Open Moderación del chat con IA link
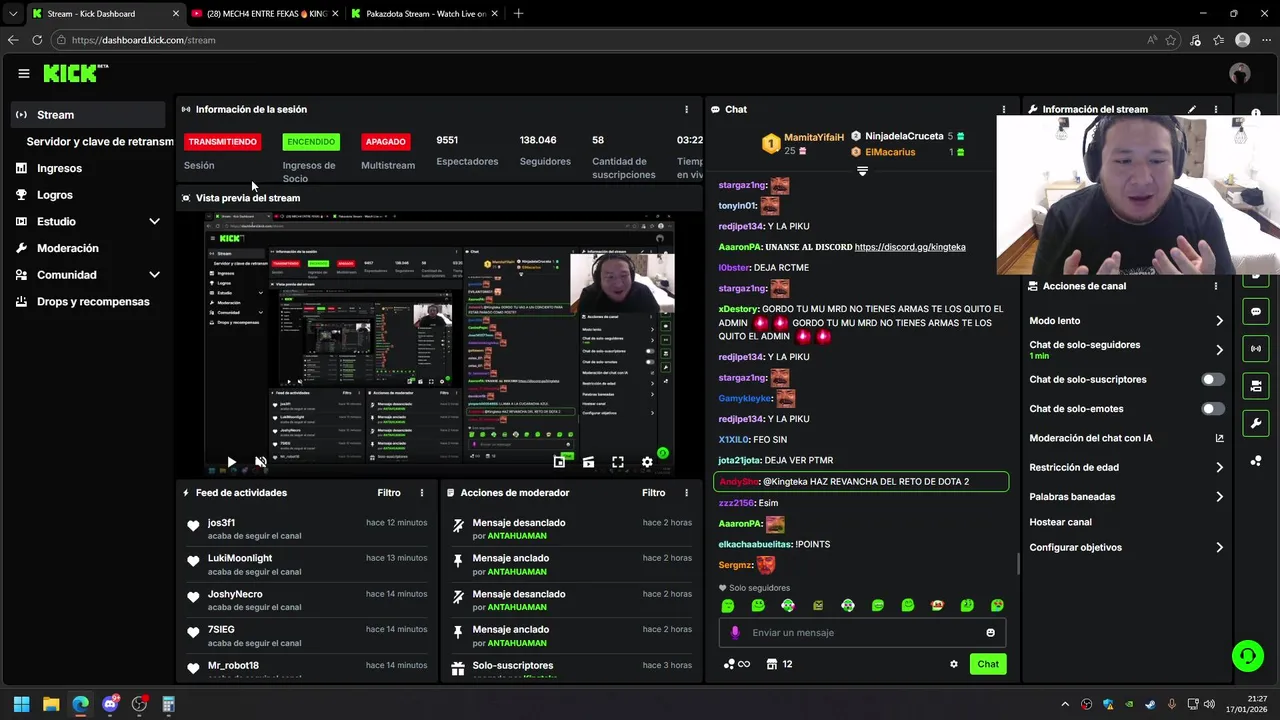This screenshot has height=720, width=1280. coord(1126,438)
